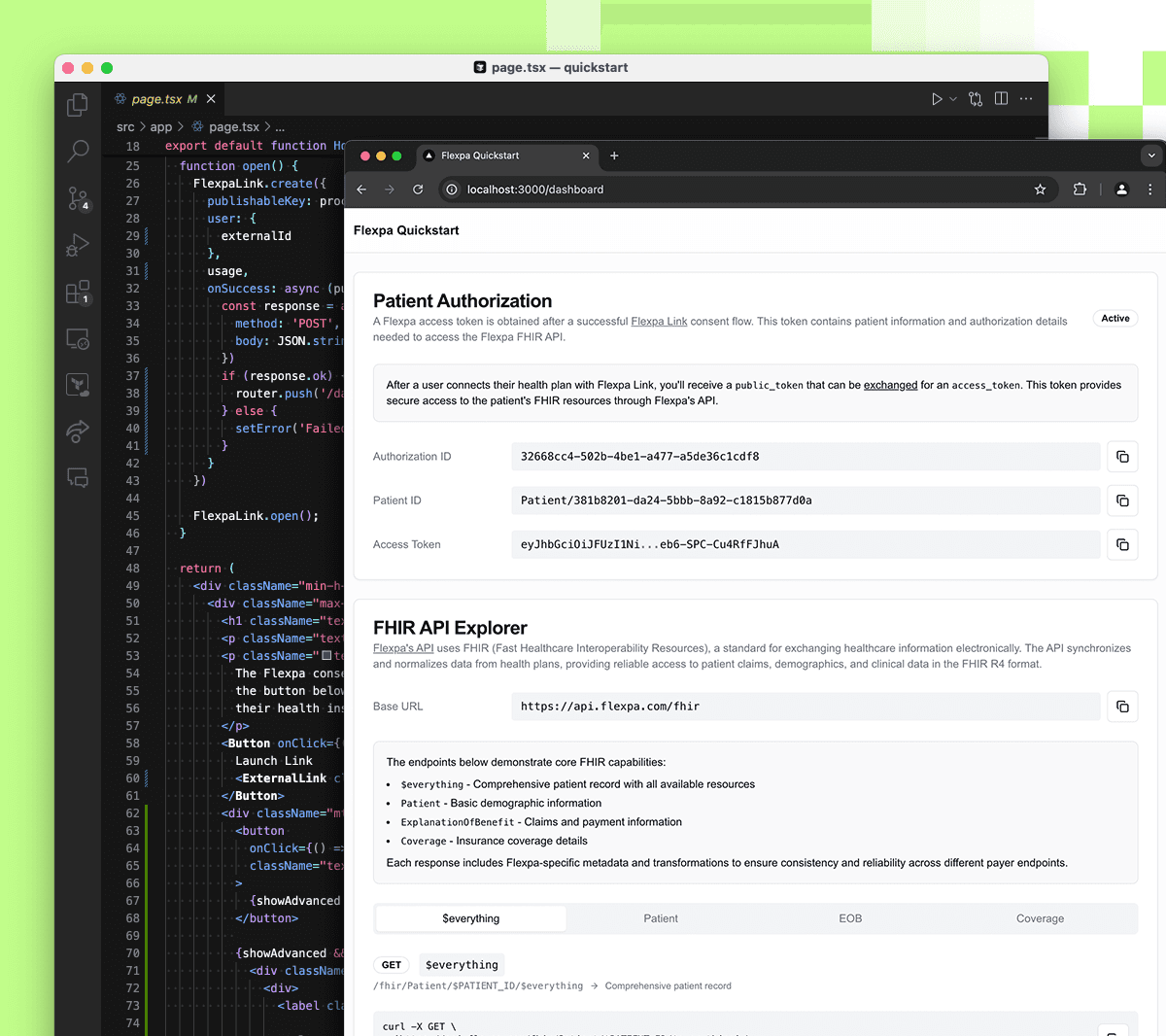Screen dimensions: 1166x1036
Task: Go back in the browser
Action: click(x=361, y=190)
